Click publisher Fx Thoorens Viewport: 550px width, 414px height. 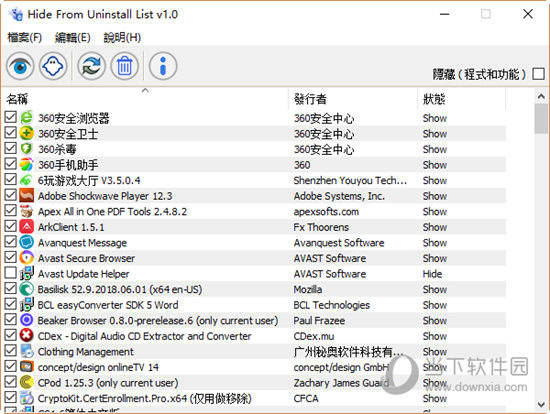(x=321, y=227)
